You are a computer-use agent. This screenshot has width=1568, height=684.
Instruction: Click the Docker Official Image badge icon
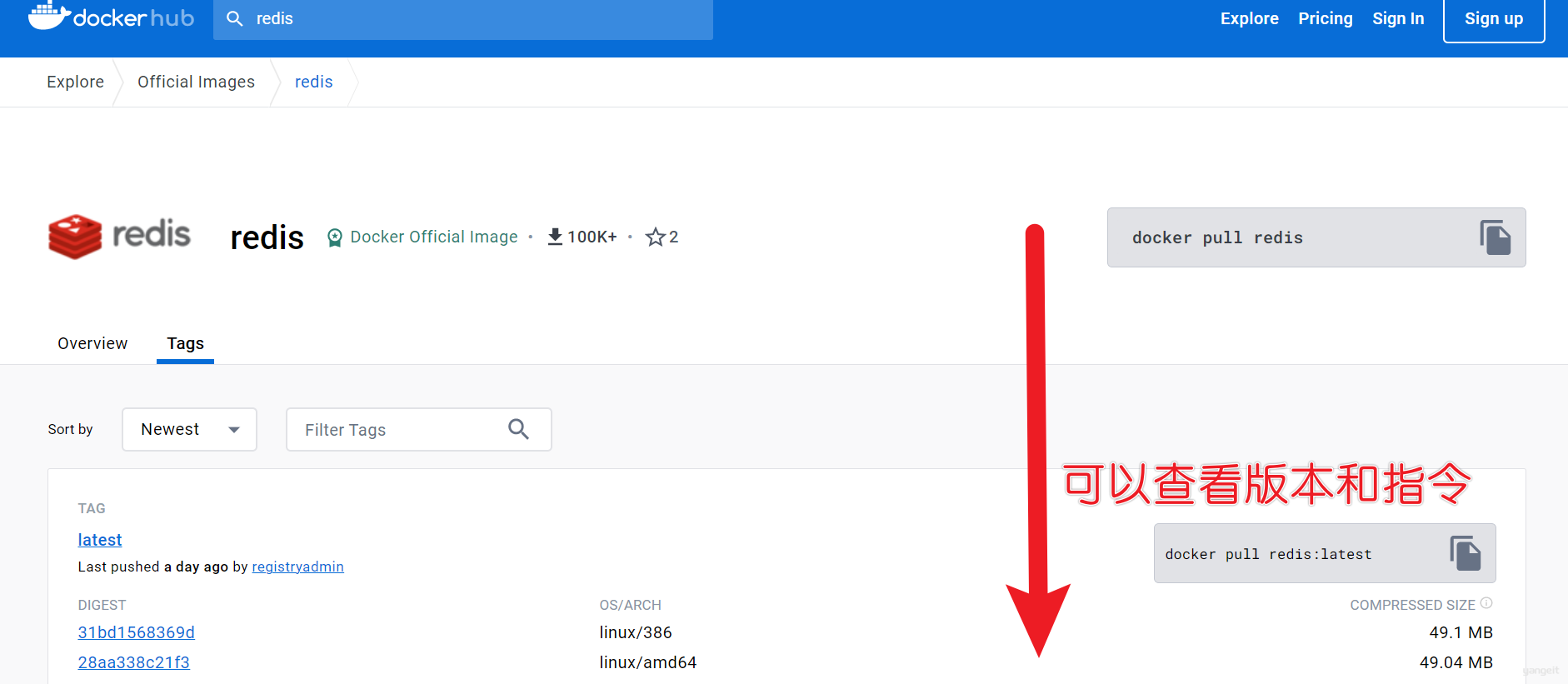(335, 238)
